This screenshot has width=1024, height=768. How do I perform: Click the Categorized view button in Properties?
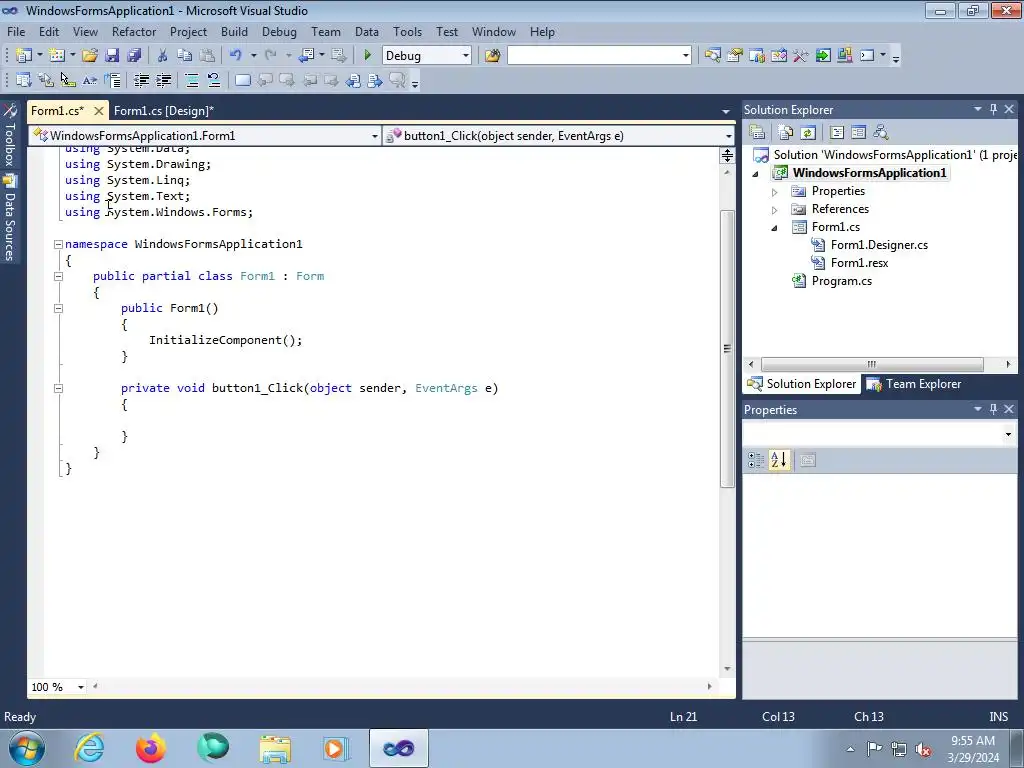pyautogui.click(x=756, y=460)
